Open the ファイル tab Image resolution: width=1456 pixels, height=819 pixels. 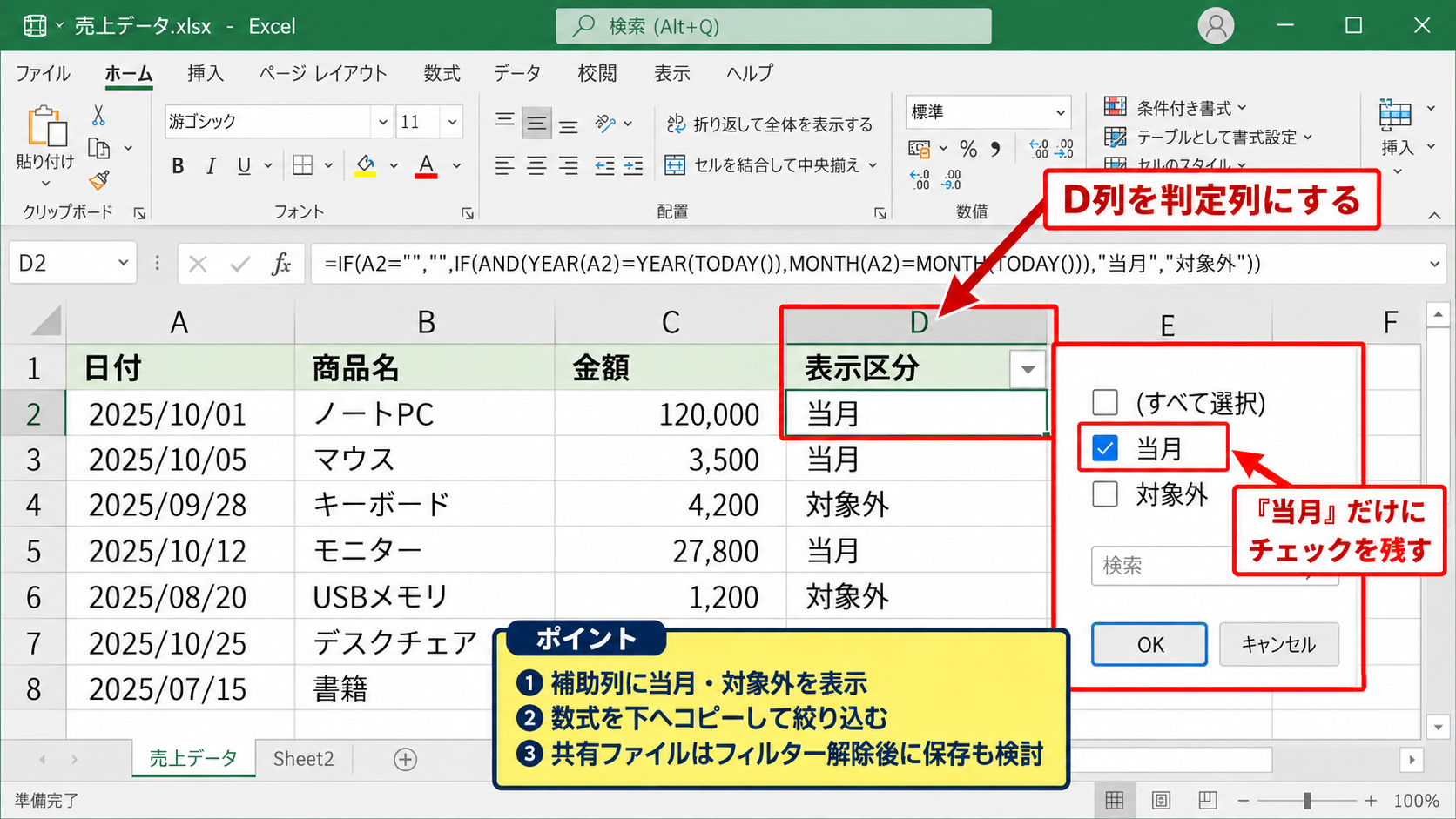coord(43,73)
